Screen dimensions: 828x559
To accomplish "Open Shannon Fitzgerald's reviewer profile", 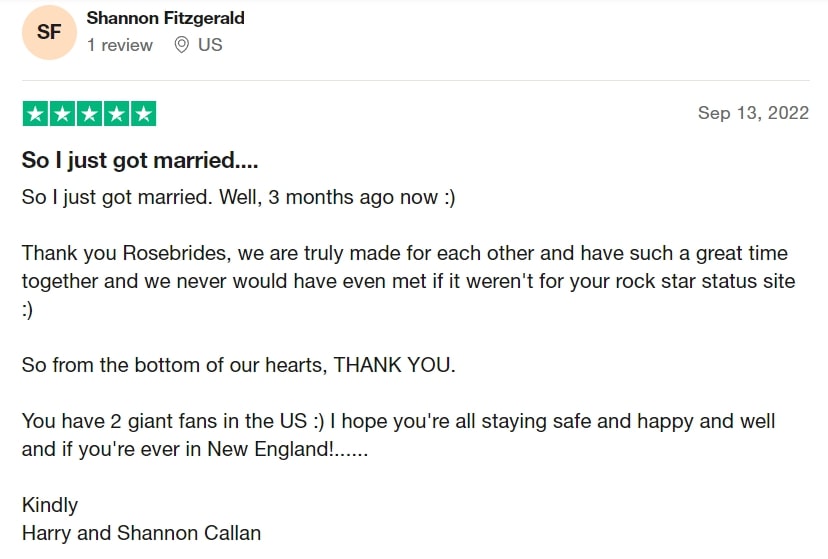I will coord(165,18).
